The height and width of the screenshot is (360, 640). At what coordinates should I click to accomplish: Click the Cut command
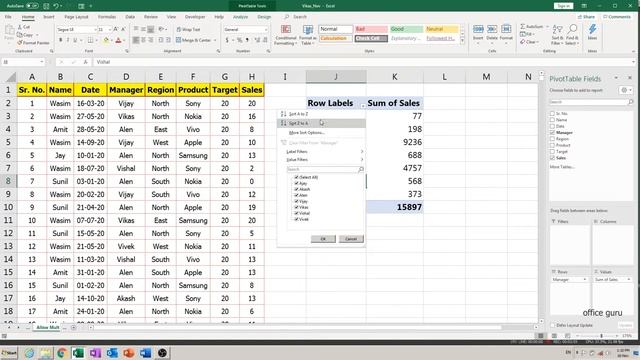tap(24, 27)
